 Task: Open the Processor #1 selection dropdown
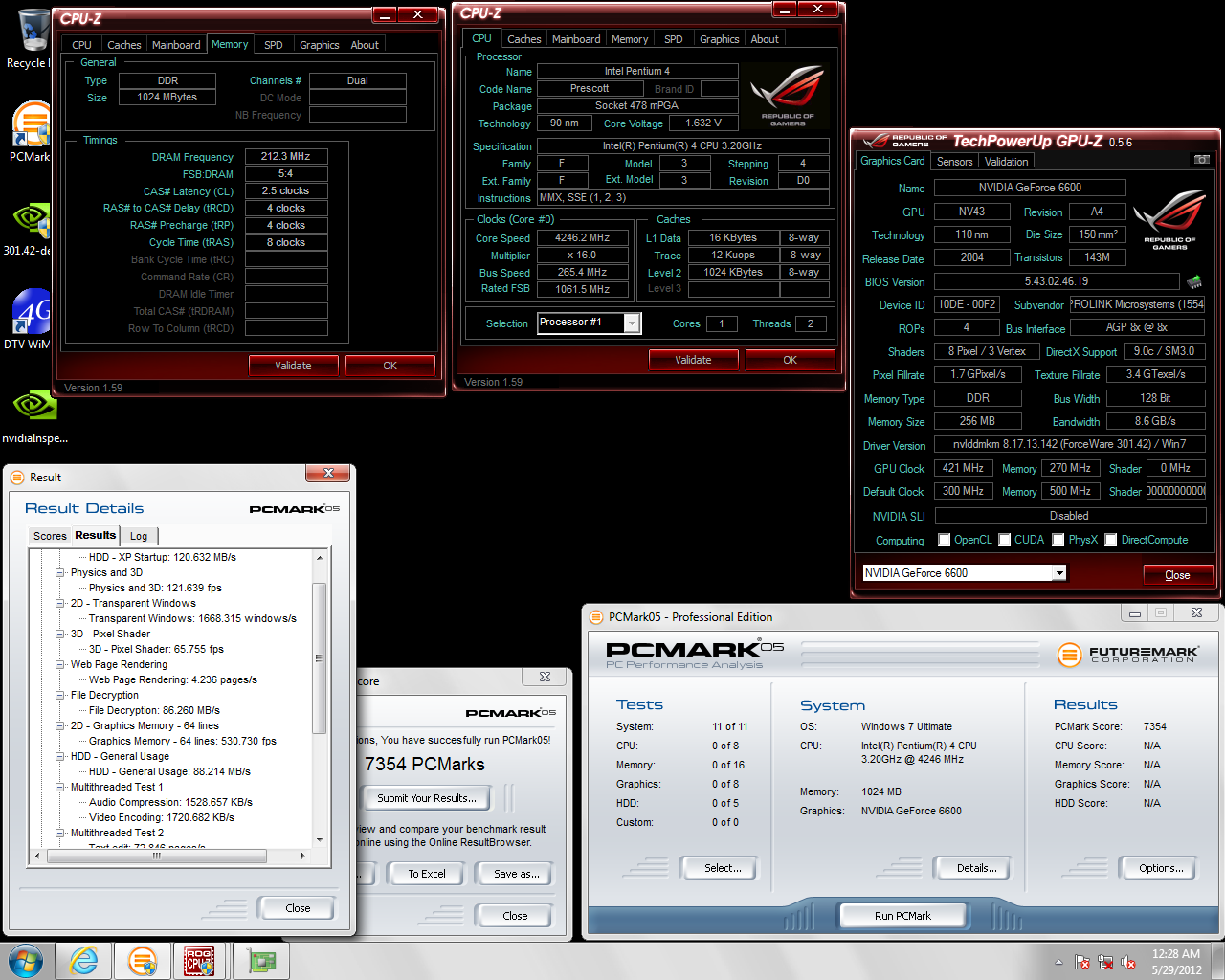click(x=632, y=323)
